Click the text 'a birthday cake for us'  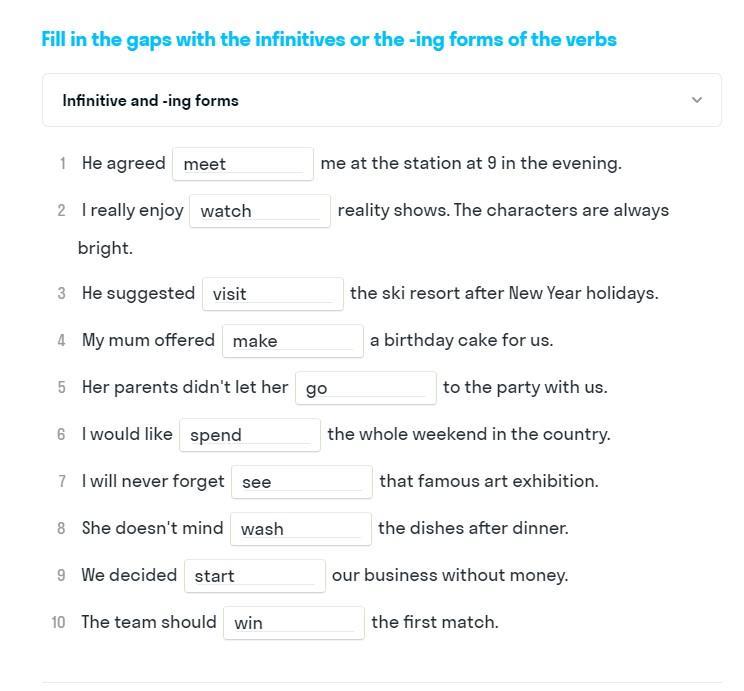pos(461,340)
